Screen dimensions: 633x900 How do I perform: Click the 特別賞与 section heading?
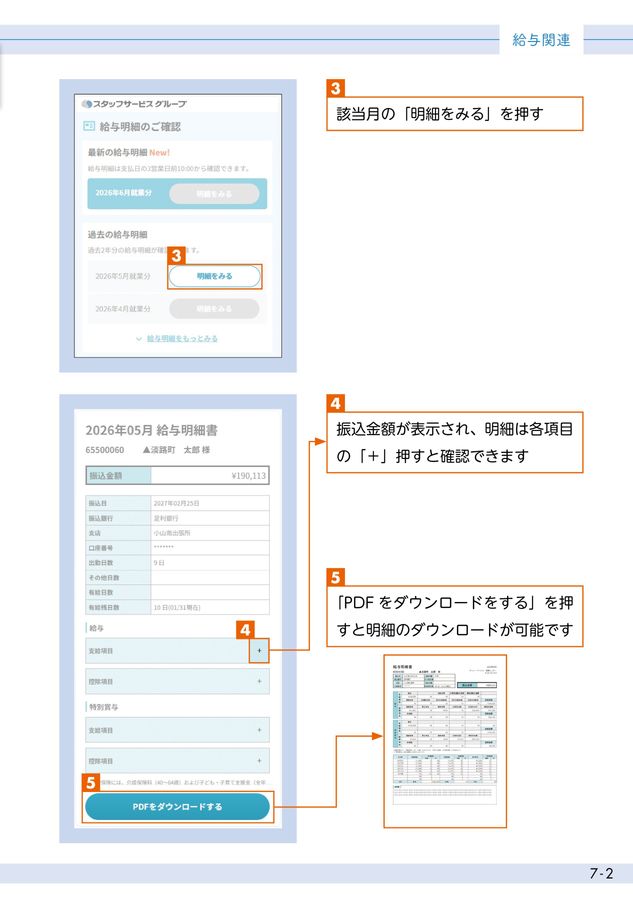coord(103,707)
